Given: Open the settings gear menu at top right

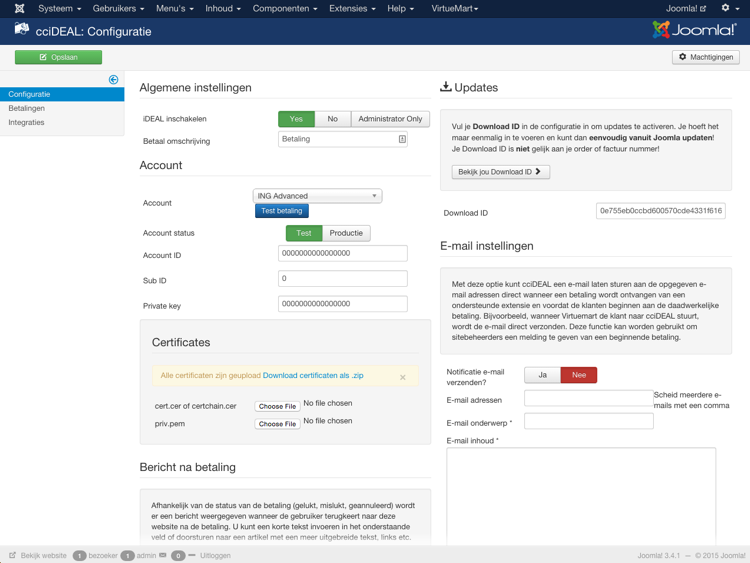Looking at the screenshot, I should [728, 8].
